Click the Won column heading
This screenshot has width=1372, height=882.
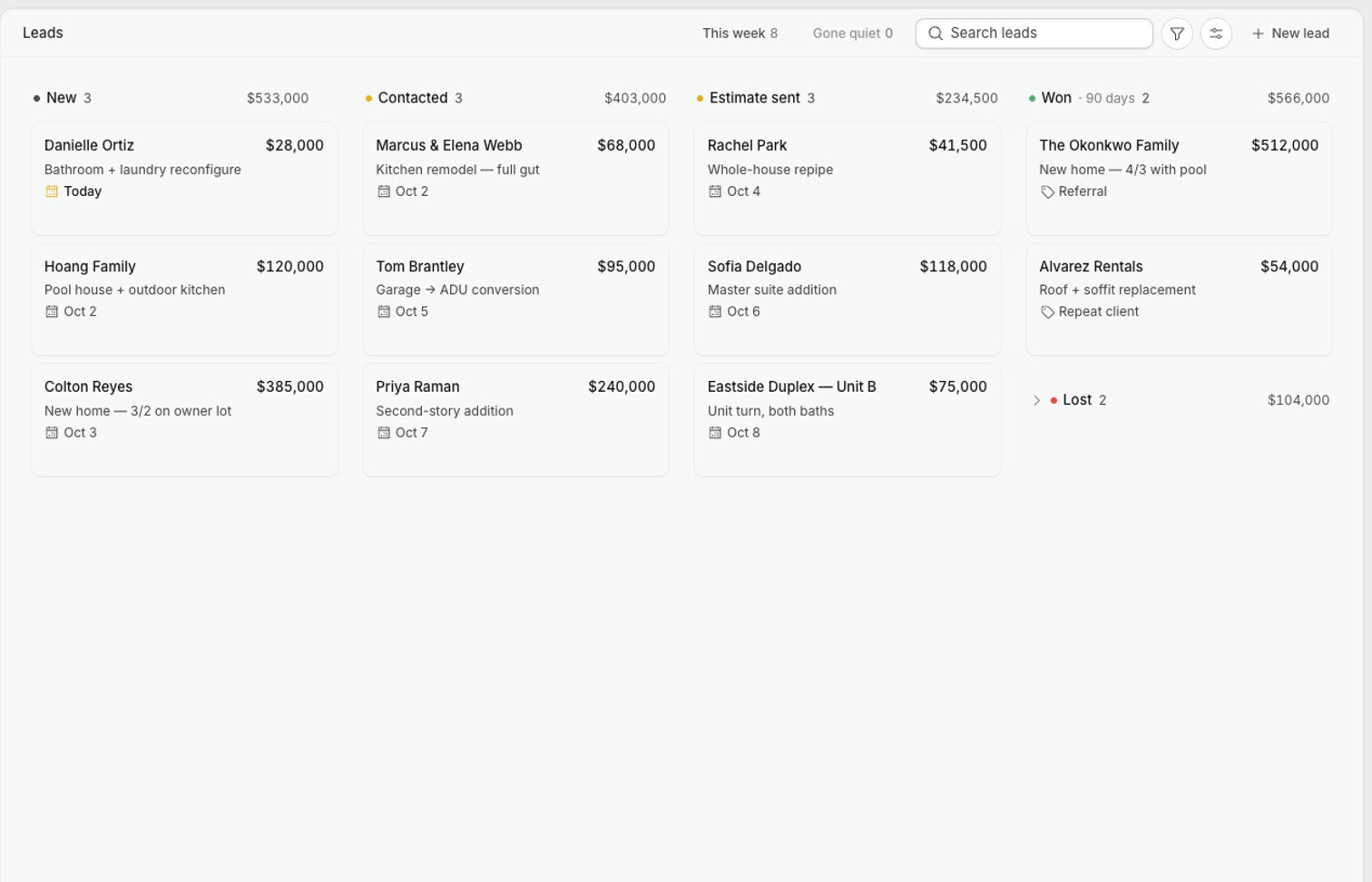[1056, 98]
